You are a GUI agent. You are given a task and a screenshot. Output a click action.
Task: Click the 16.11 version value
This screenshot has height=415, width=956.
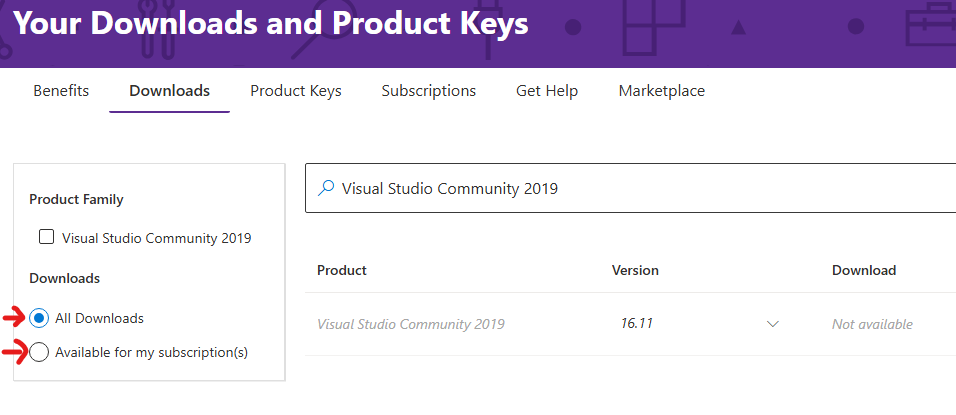[637, 324]
